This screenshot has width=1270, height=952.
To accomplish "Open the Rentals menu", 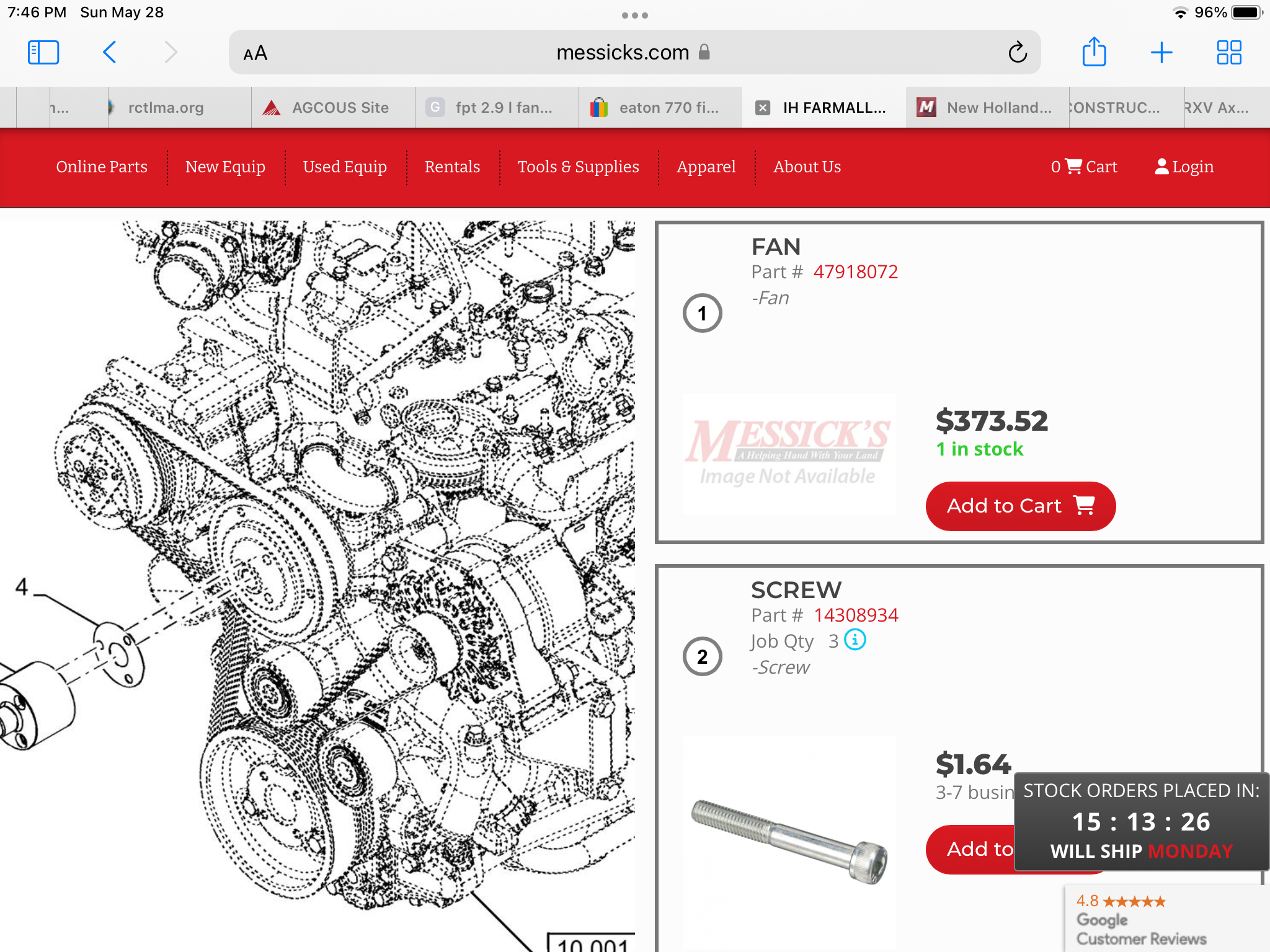I will [452, 167].
